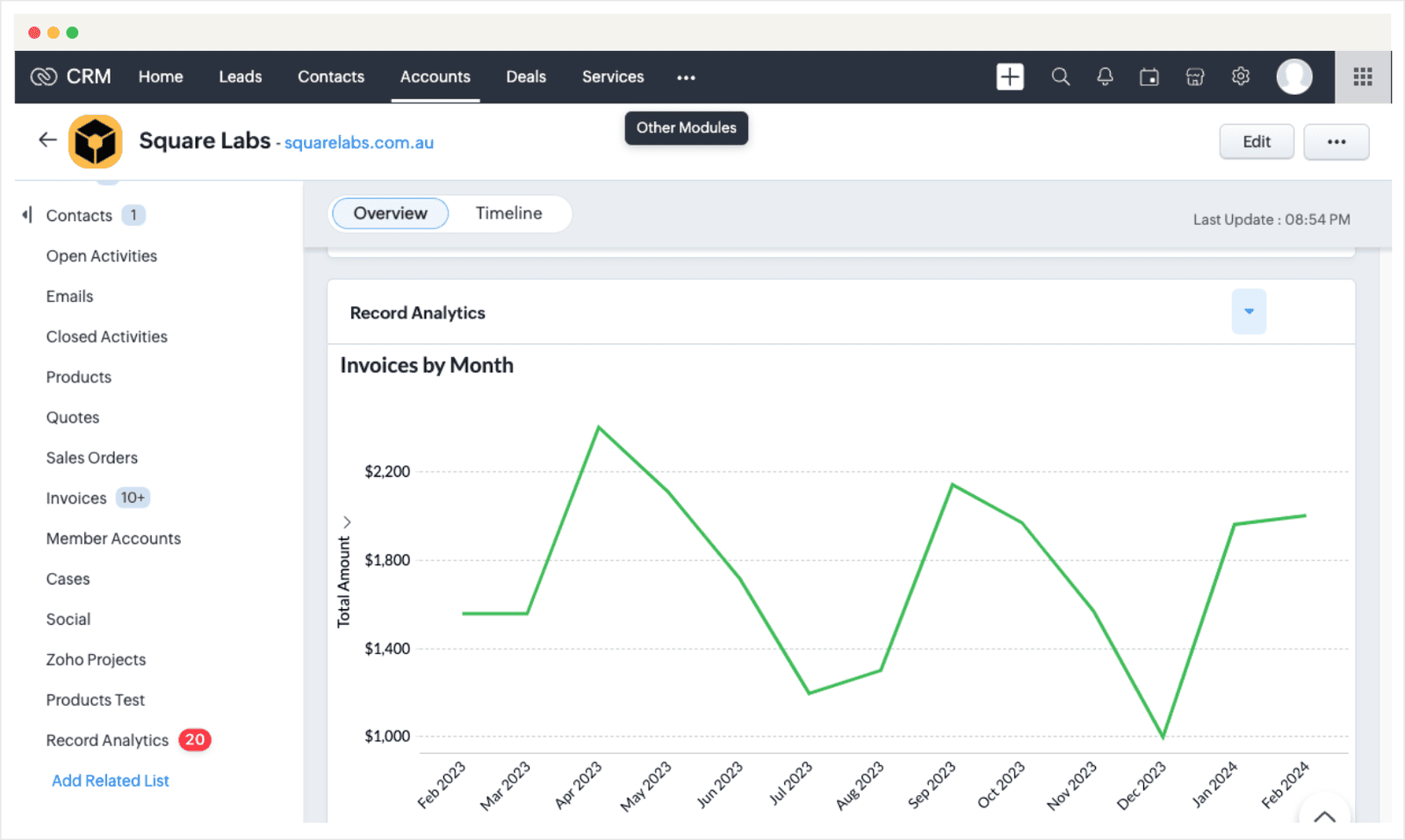Click the Last Update 08:54 PM text
This screenshot has height=840, width=1405.
point(1272,219)
